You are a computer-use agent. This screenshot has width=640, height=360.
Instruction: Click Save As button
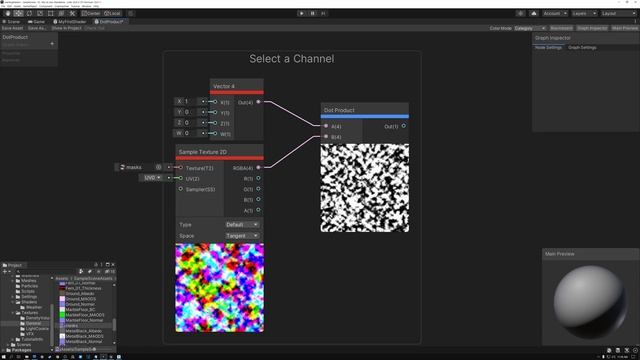tap(37, 28)
